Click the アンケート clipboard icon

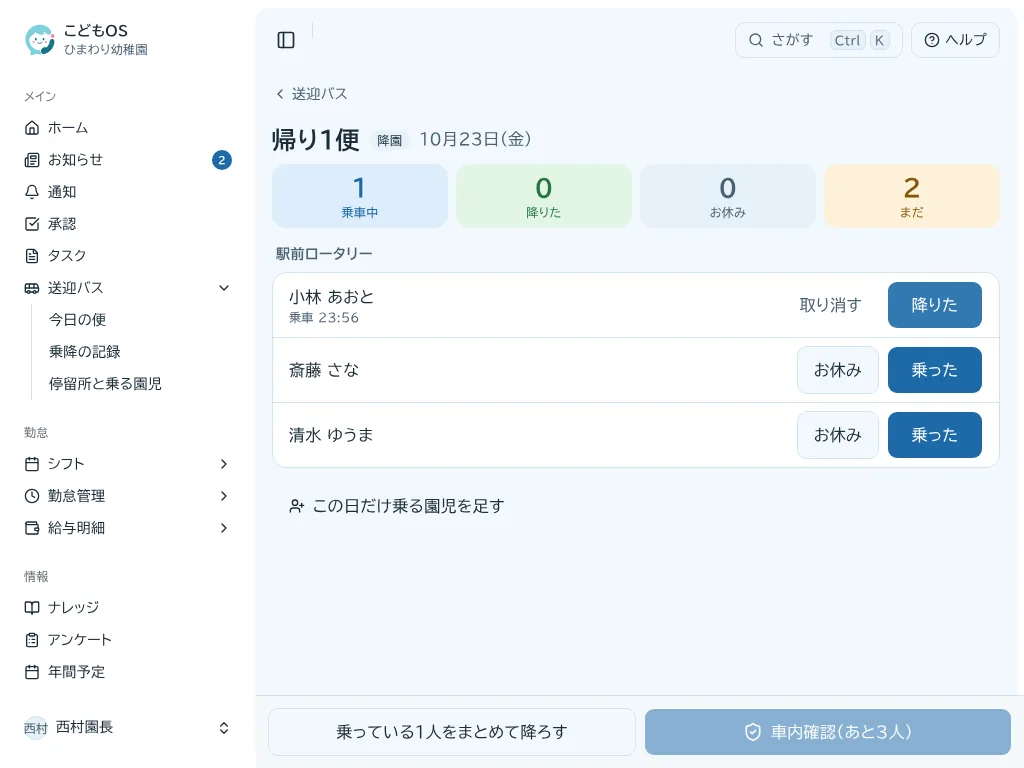click(32, 639)
